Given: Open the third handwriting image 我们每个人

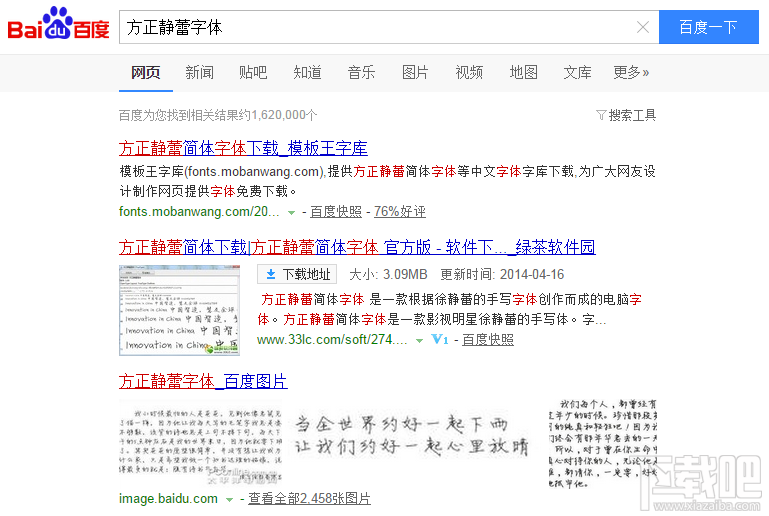Looking at the screenshot, I should pos(603,443).
